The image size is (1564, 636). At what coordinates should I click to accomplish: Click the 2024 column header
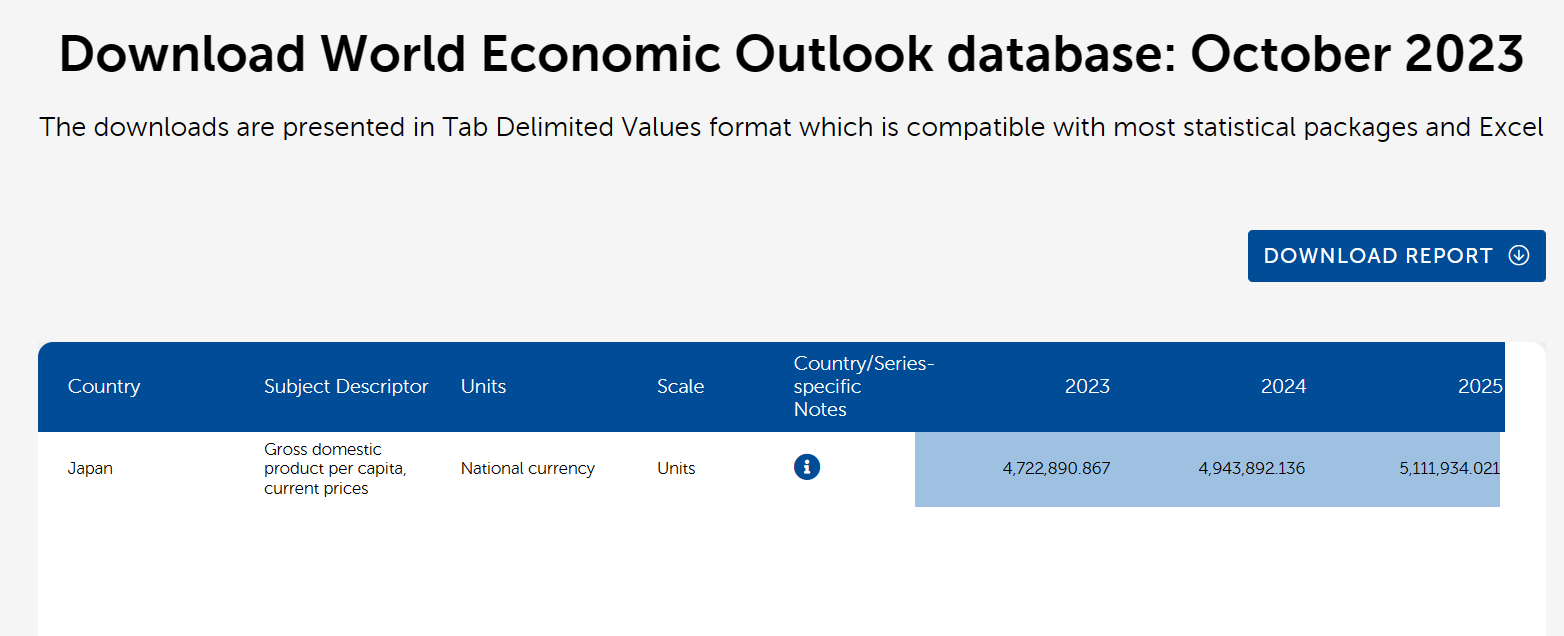pos(1283,387)
